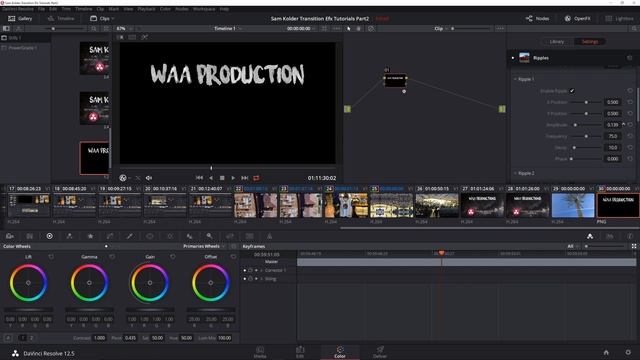Toggle the Ripples effect enable dot
640x360 pixels.
[x=513, y=58]
